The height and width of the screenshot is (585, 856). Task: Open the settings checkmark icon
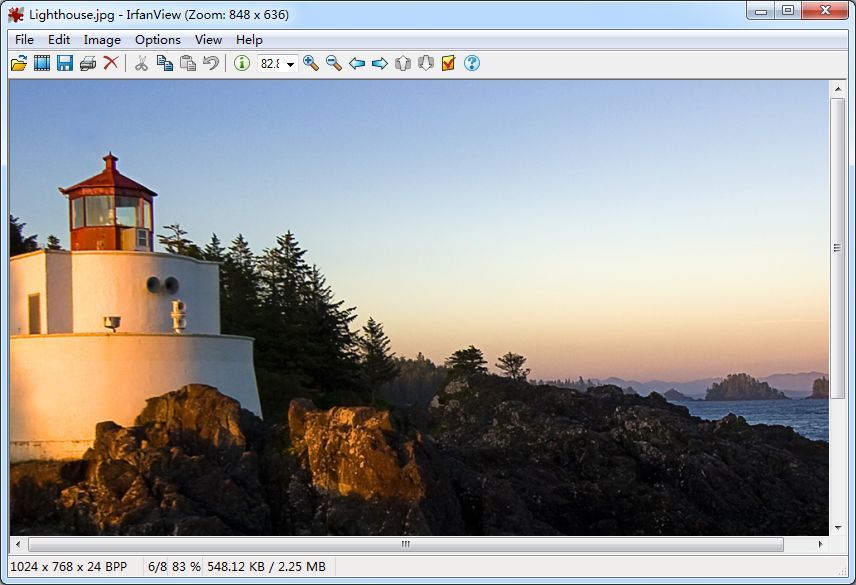[x=448, y=63]
